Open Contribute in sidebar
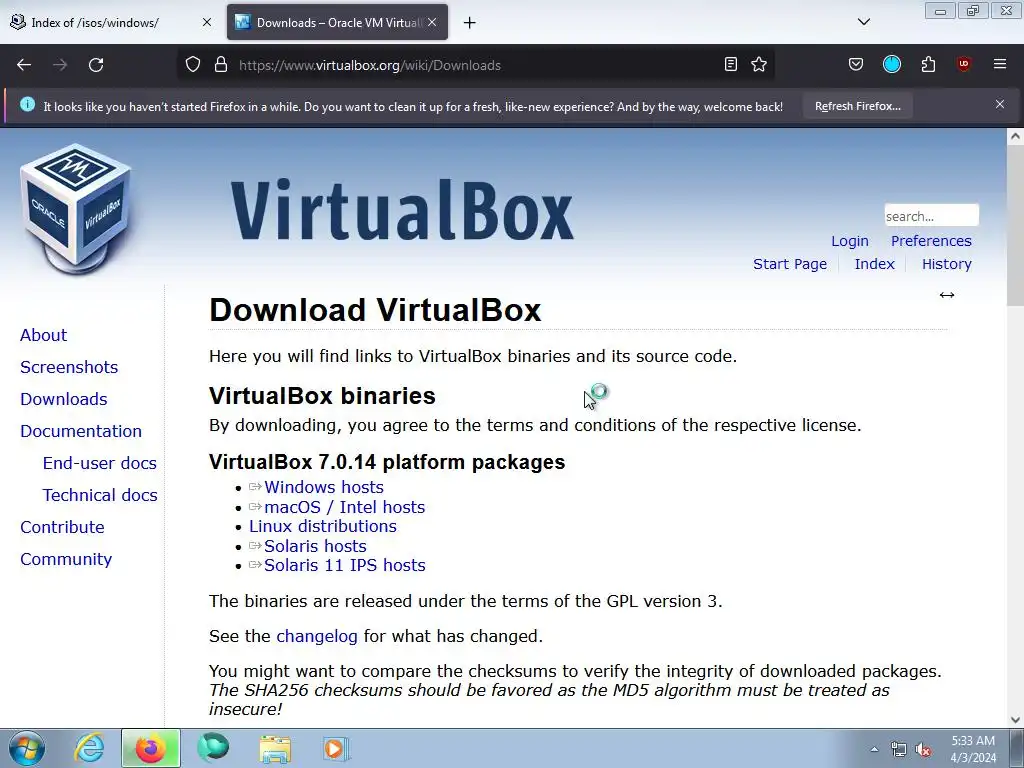Viewport: 1024px width, 768px height. coord(62,527)
